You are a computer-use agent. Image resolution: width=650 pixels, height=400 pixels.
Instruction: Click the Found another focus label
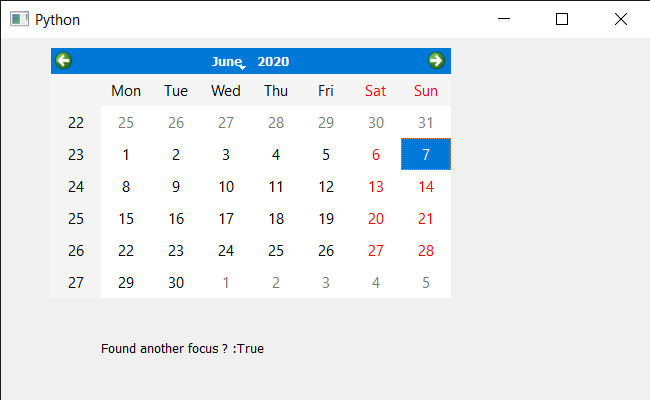pos(182,349)
